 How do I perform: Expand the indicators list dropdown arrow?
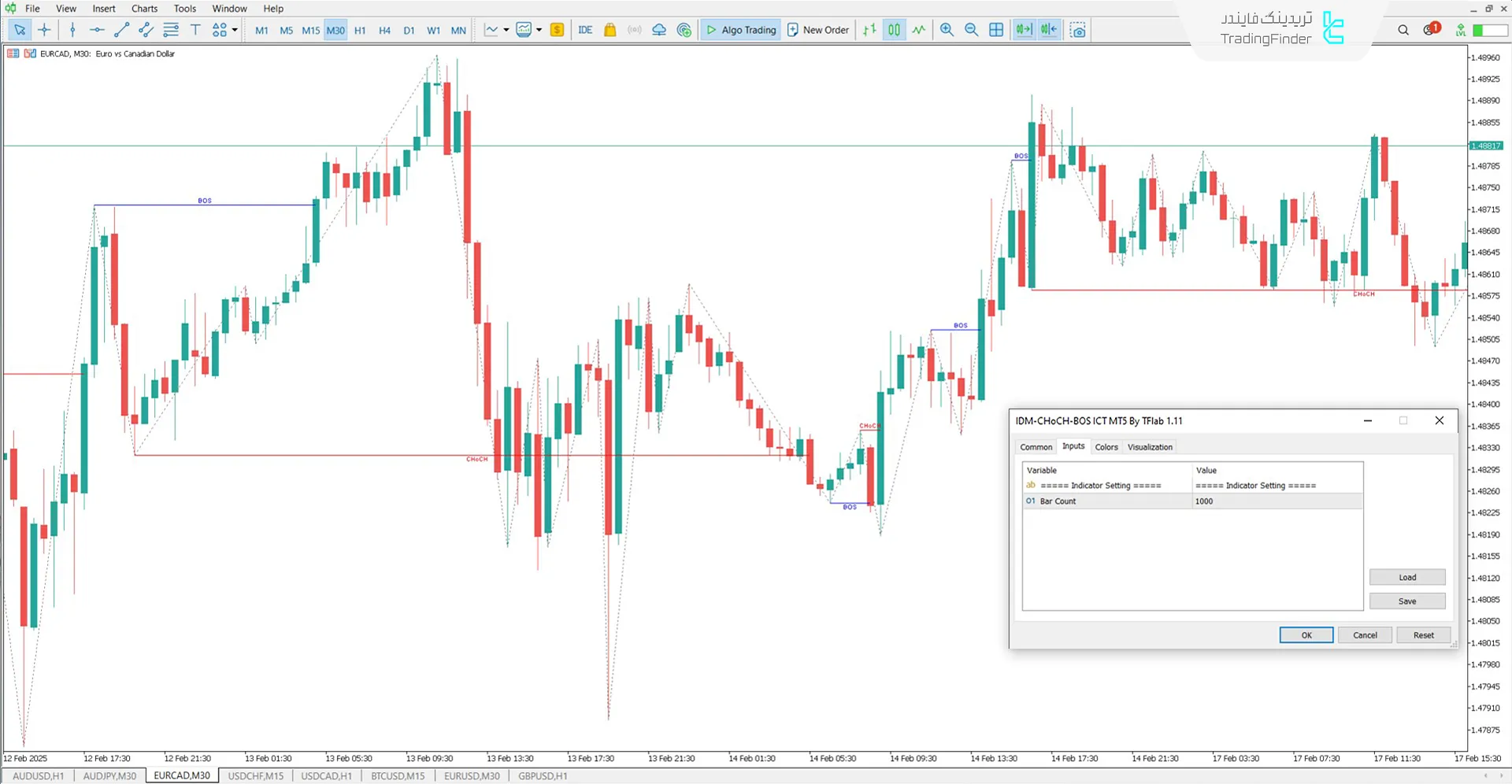click(539, 30)
